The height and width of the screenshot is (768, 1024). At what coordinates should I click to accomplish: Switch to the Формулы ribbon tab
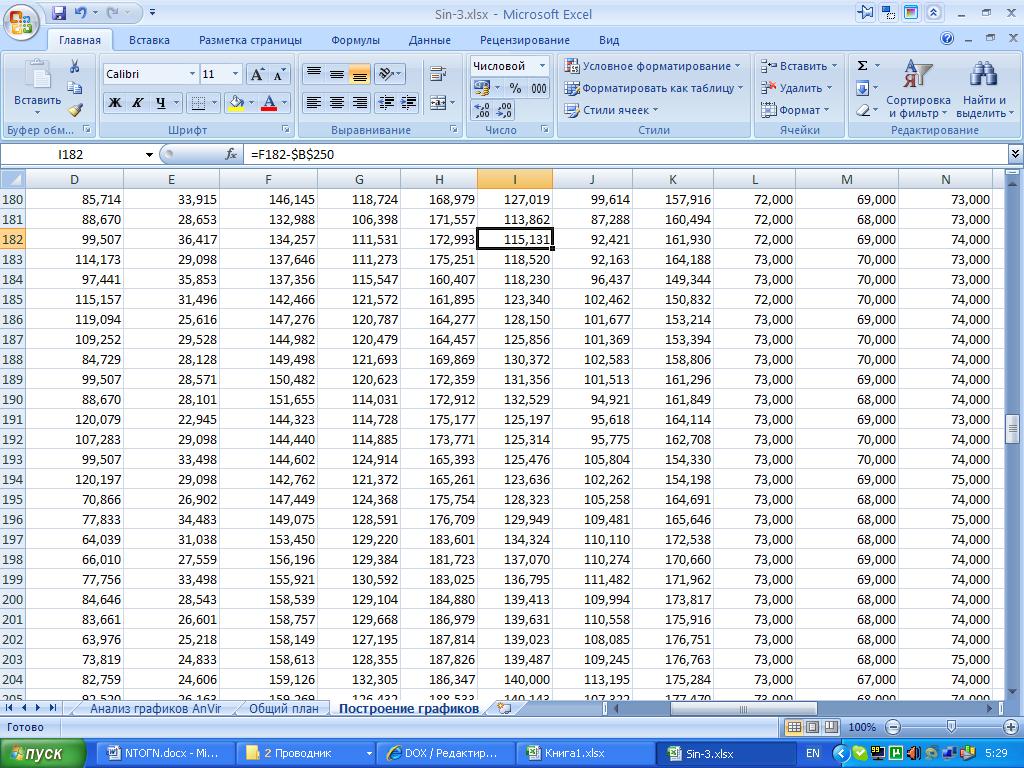[x=355, y=40]
